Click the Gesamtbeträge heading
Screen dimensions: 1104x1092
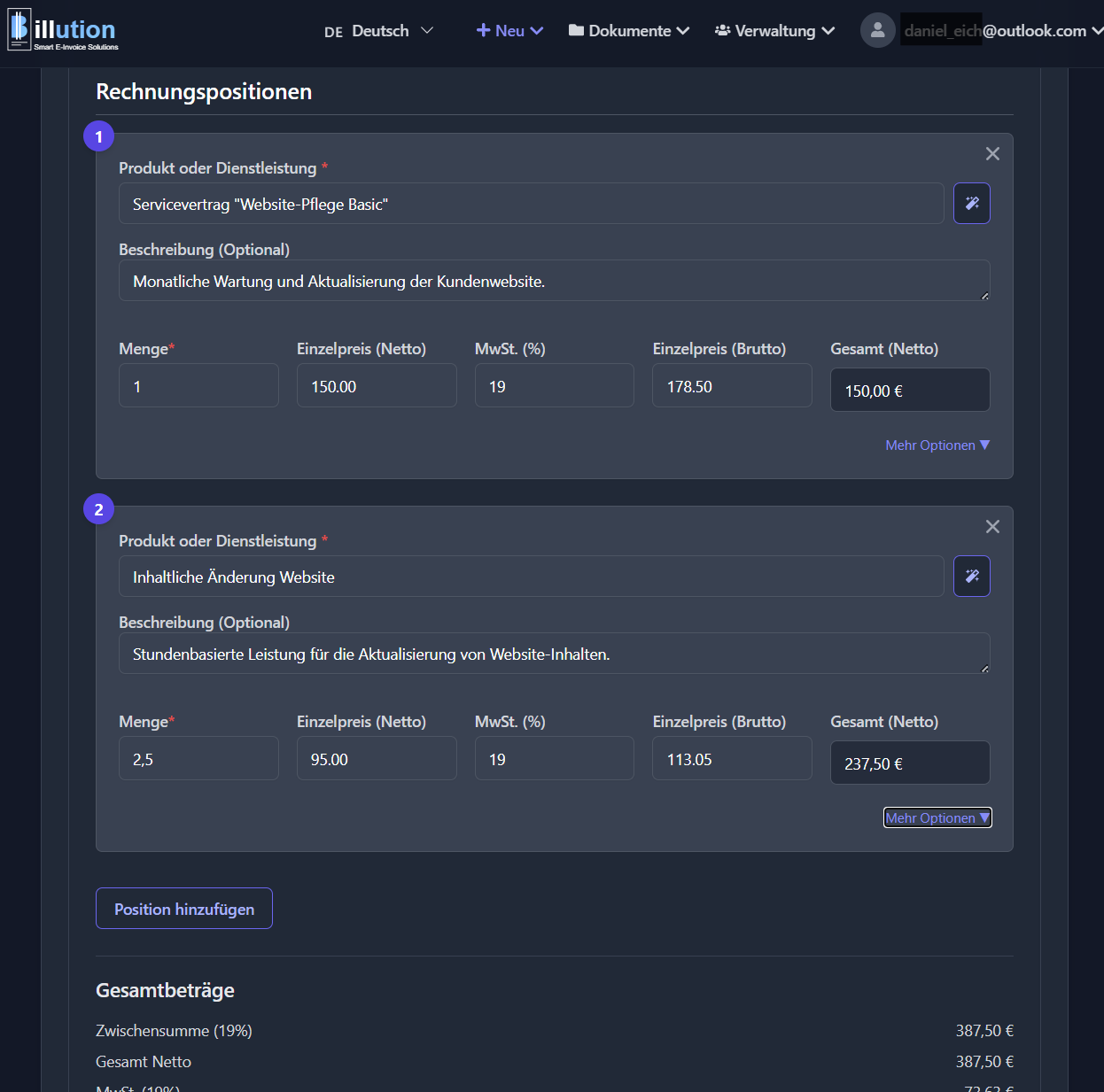click(x=165, y=990)
